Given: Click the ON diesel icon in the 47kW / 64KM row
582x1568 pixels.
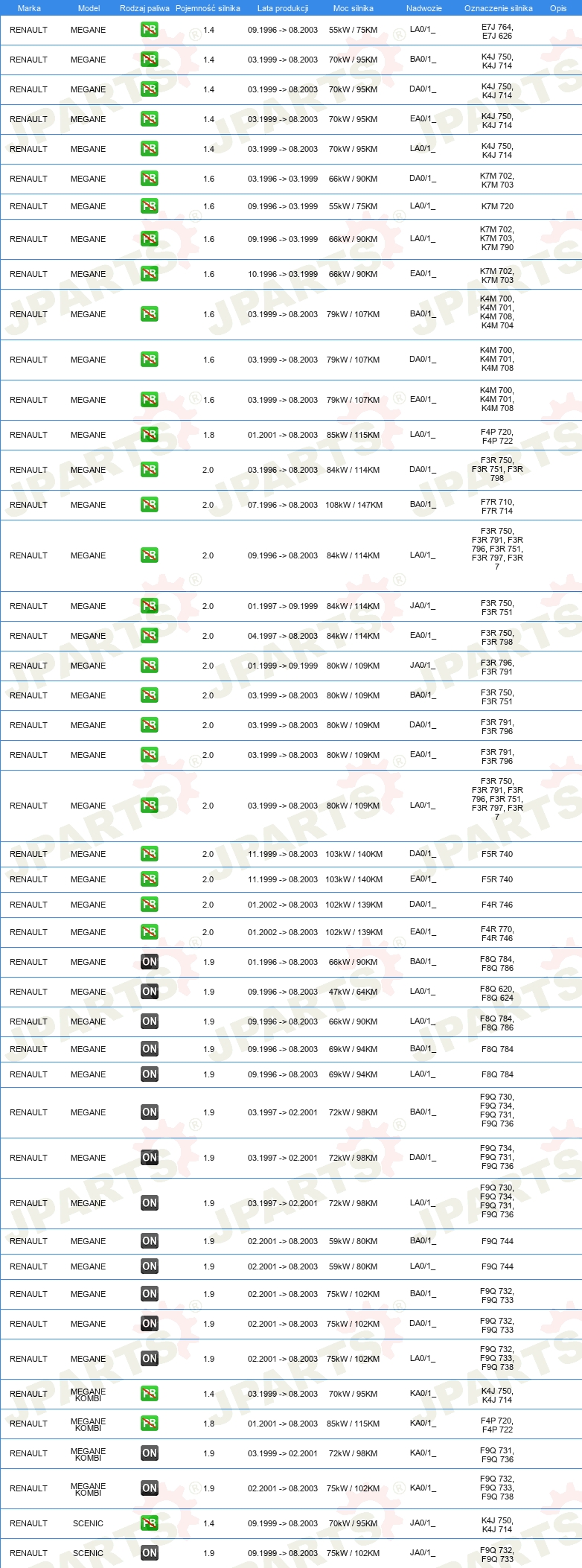Looking at the screenshot, I should (x=149, y=992).
